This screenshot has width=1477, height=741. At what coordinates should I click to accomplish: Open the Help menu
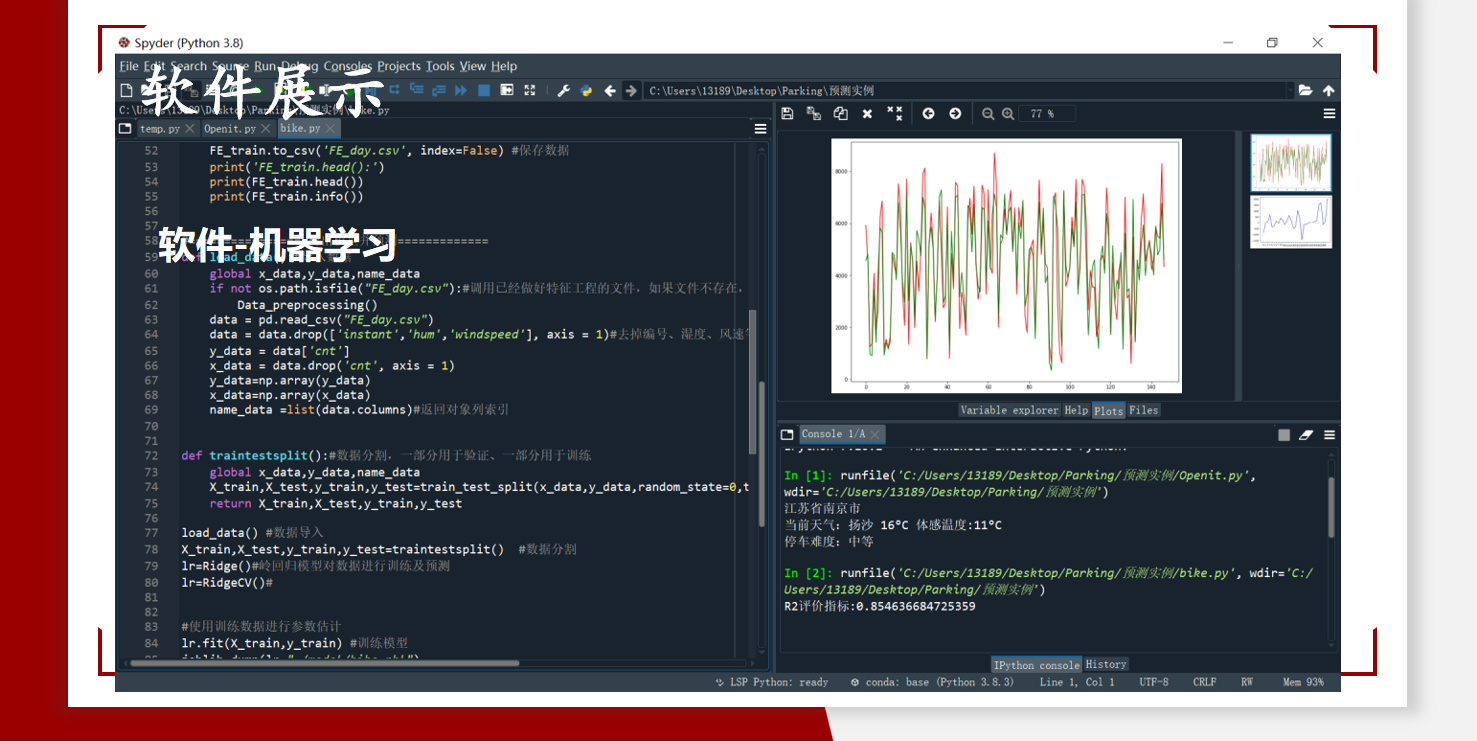[504, 66]
